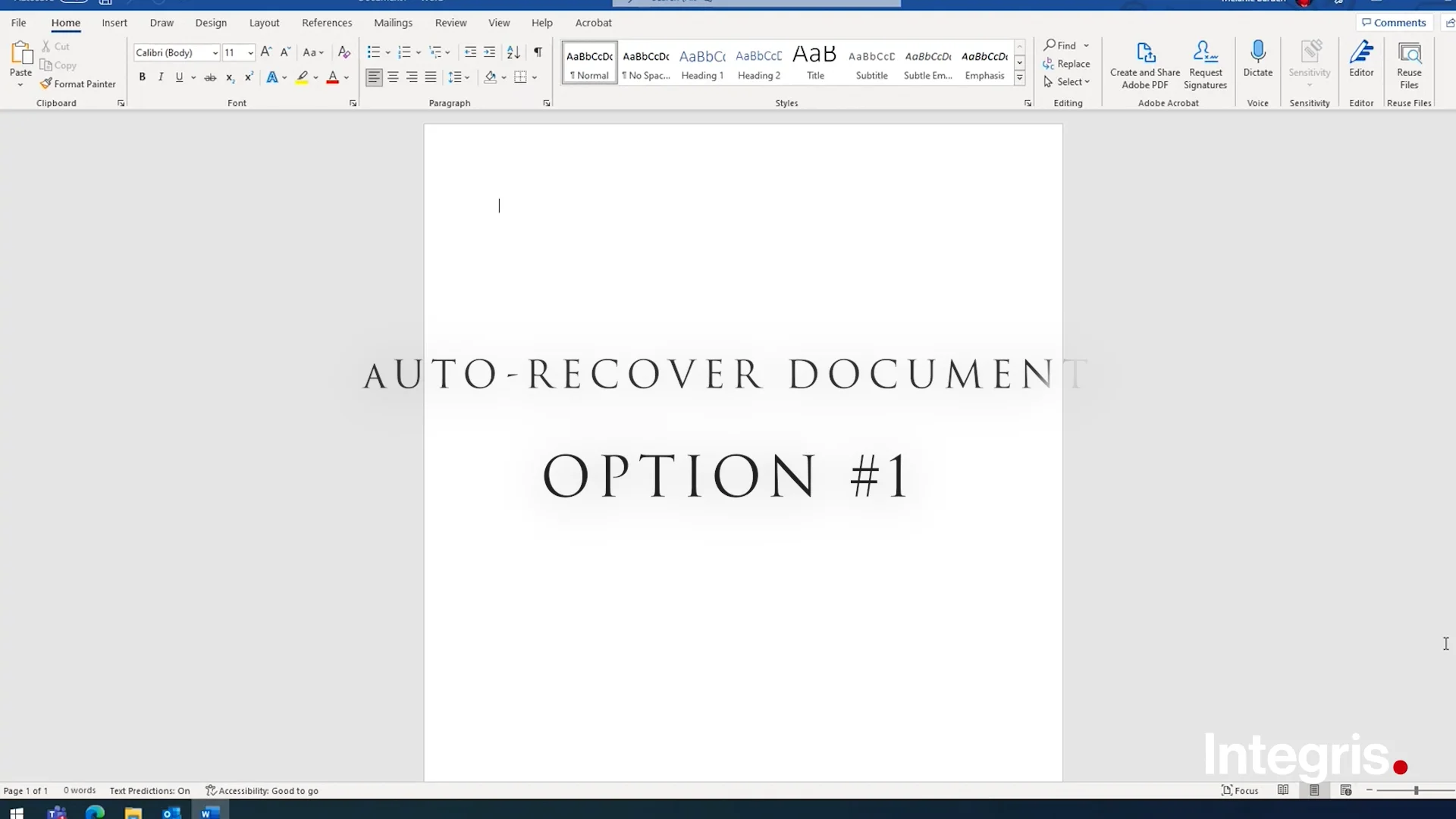
Task: Toggle paragraph marks visibility
Action: [538, 52]
